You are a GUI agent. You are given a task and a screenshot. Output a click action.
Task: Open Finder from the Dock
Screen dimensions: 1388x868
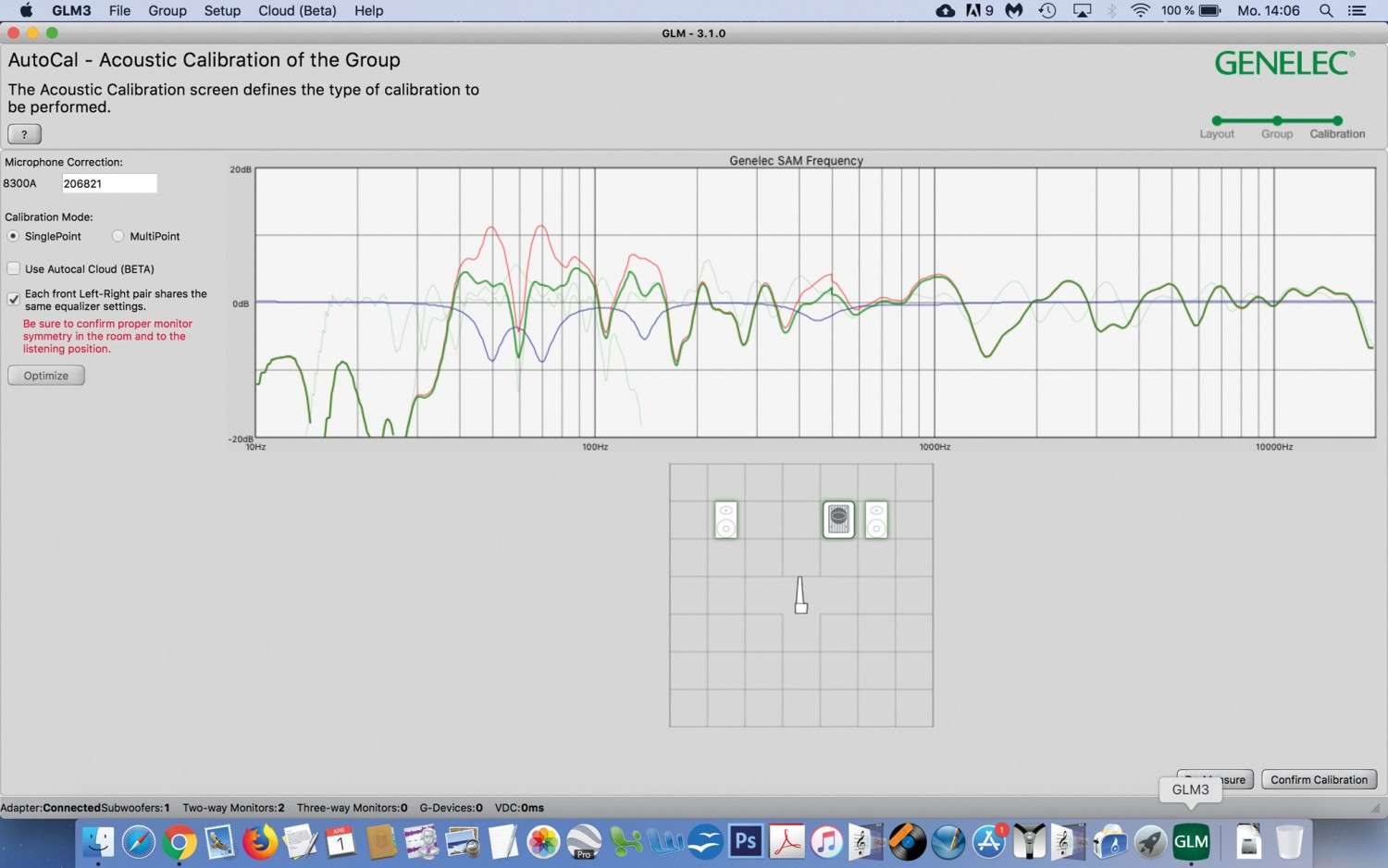pos(98,841)
